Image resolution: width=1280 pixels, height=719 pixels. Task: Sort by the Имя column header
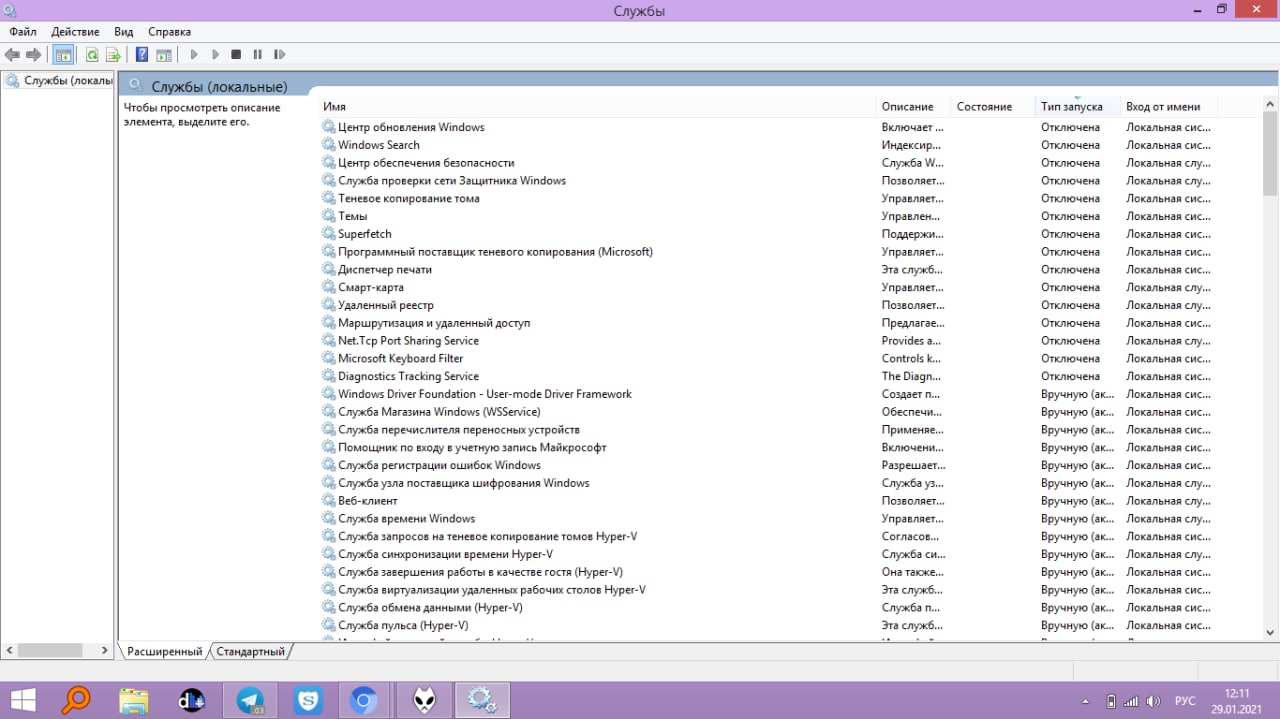coord(597,106)
